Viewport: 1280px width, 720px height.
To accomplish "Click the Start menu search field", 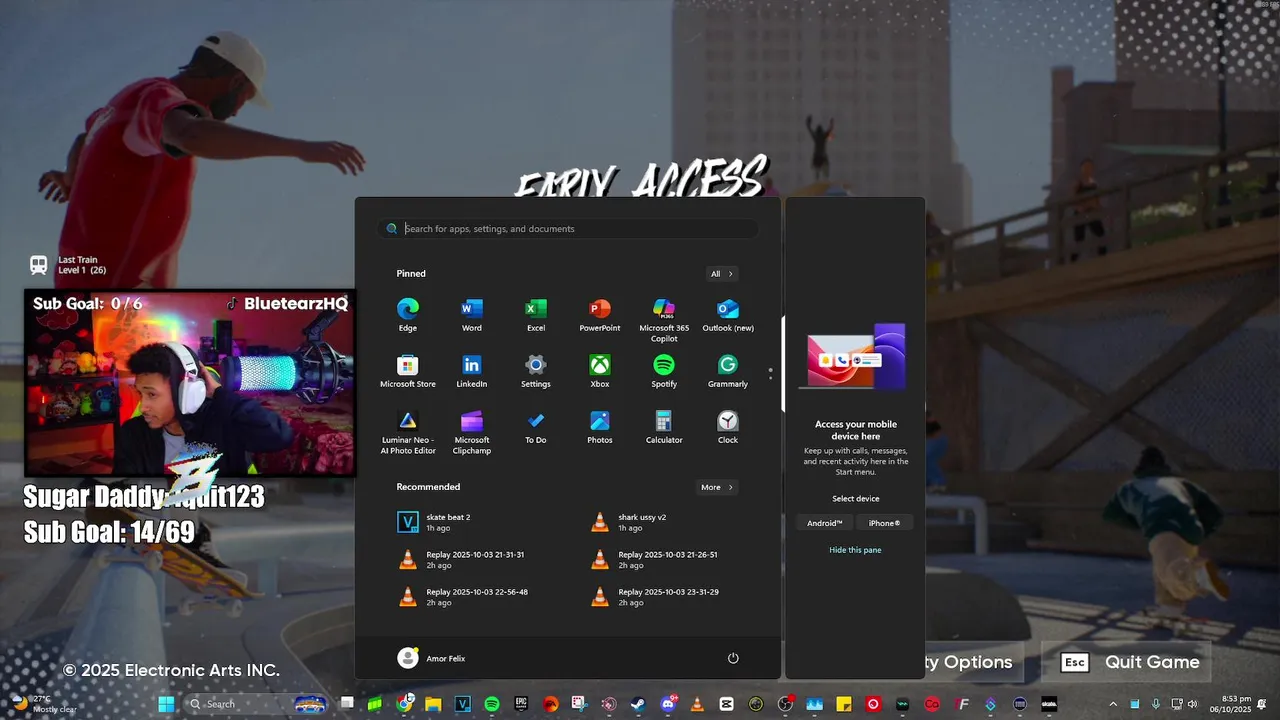I will (x=568, y=229).
